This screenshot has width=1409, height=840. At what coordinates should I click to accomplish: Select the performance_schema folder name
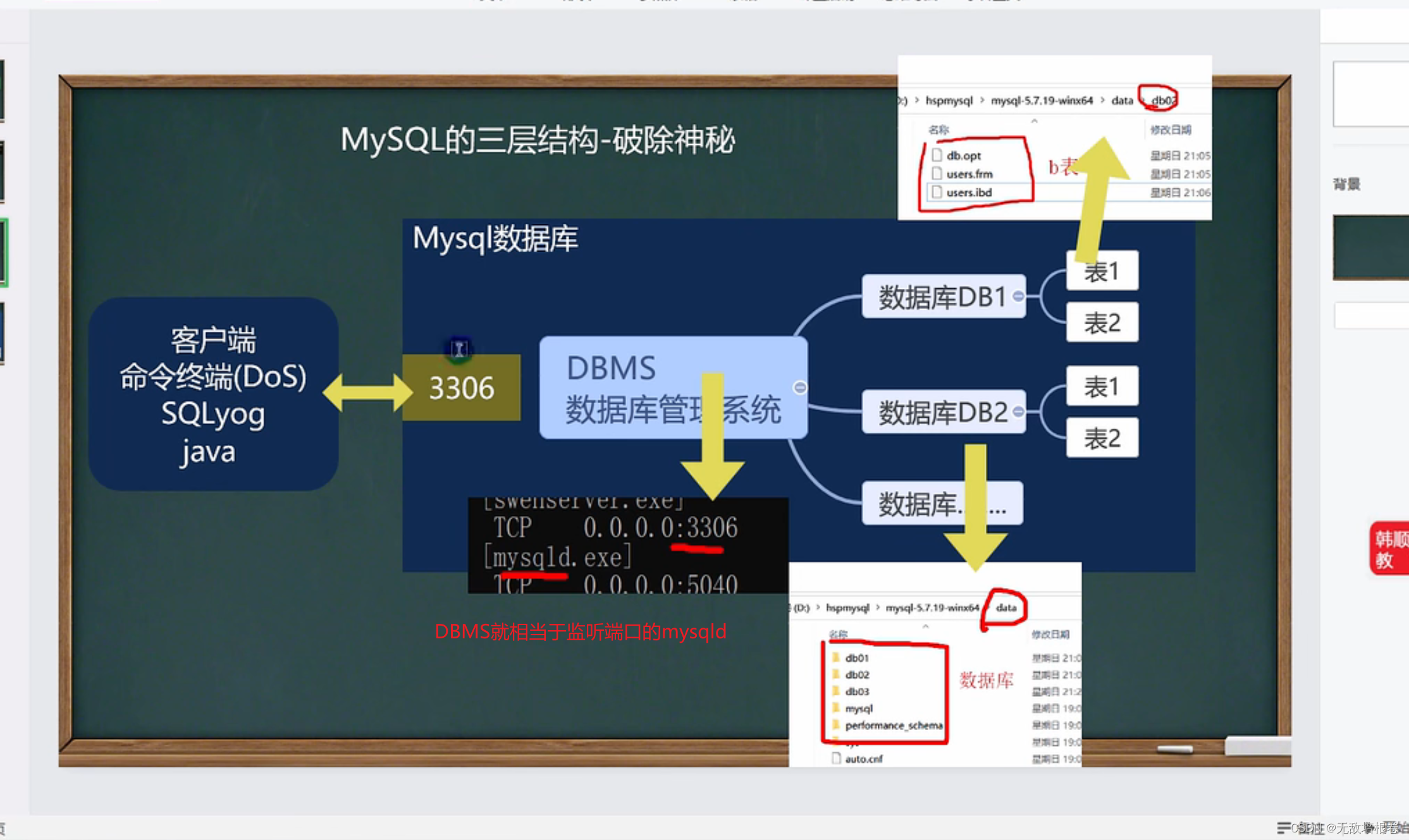pyautogui.click(x=894, y=726)
